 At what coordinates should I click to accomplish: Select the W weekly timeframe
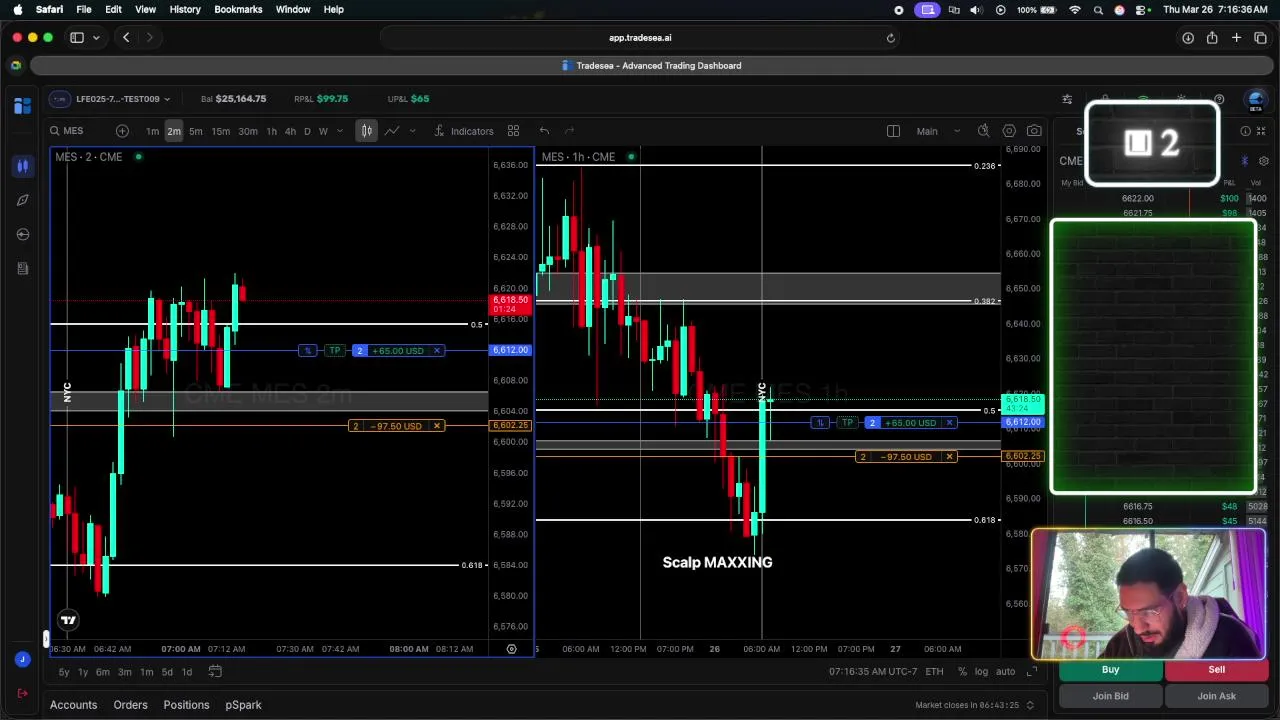(x=323, y=131)
